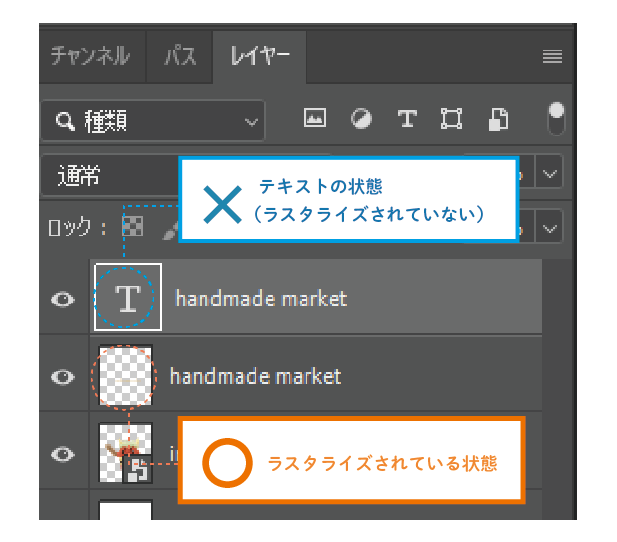
Task: Click the T text layer thumbnail
Action: 128,297
